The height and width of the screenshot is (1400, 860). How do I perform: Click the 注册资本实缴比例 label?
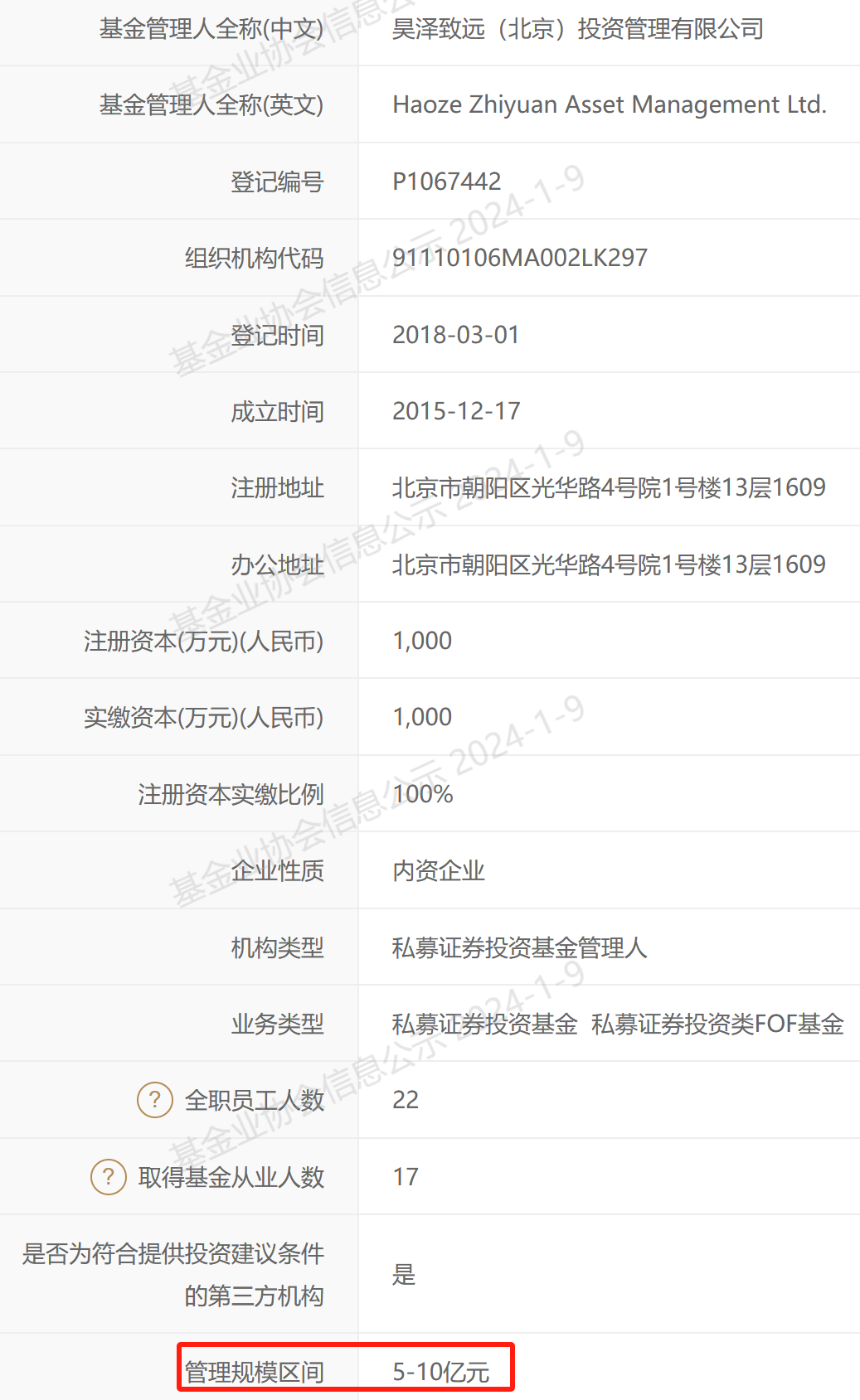231,794
